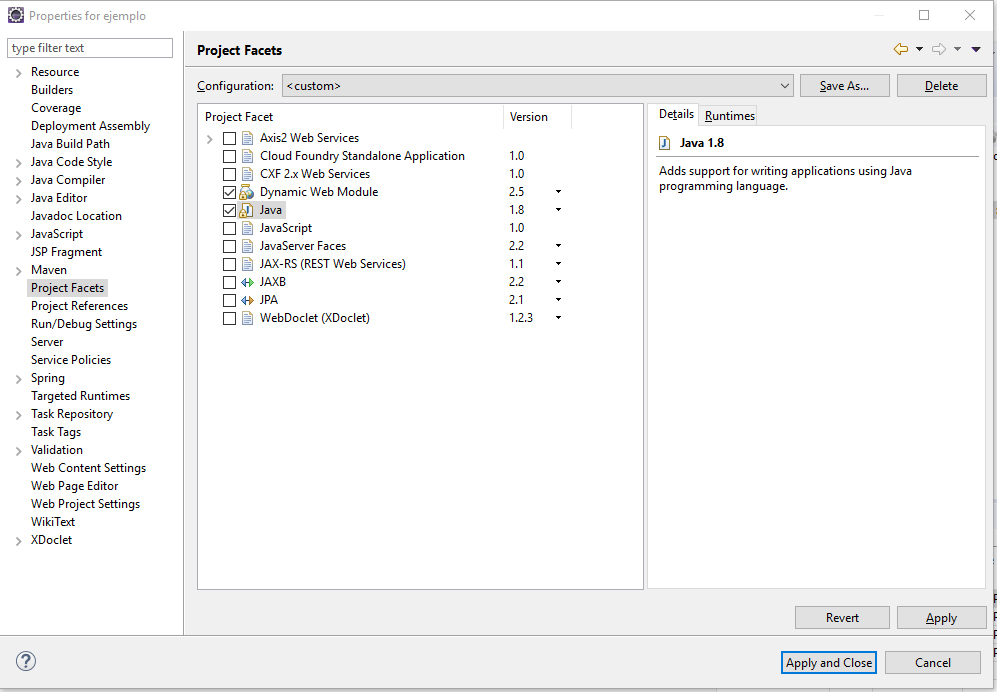Switch to the Details tab
This screenshot has width=997, height=692.
click(x=675, y=114)
